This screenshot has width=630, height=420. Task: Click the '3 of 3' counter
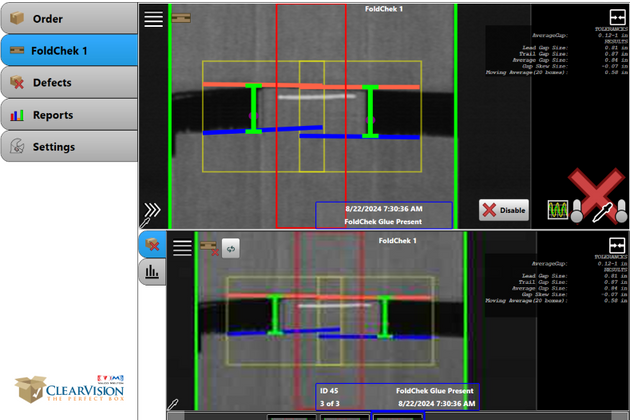[330, 403]
